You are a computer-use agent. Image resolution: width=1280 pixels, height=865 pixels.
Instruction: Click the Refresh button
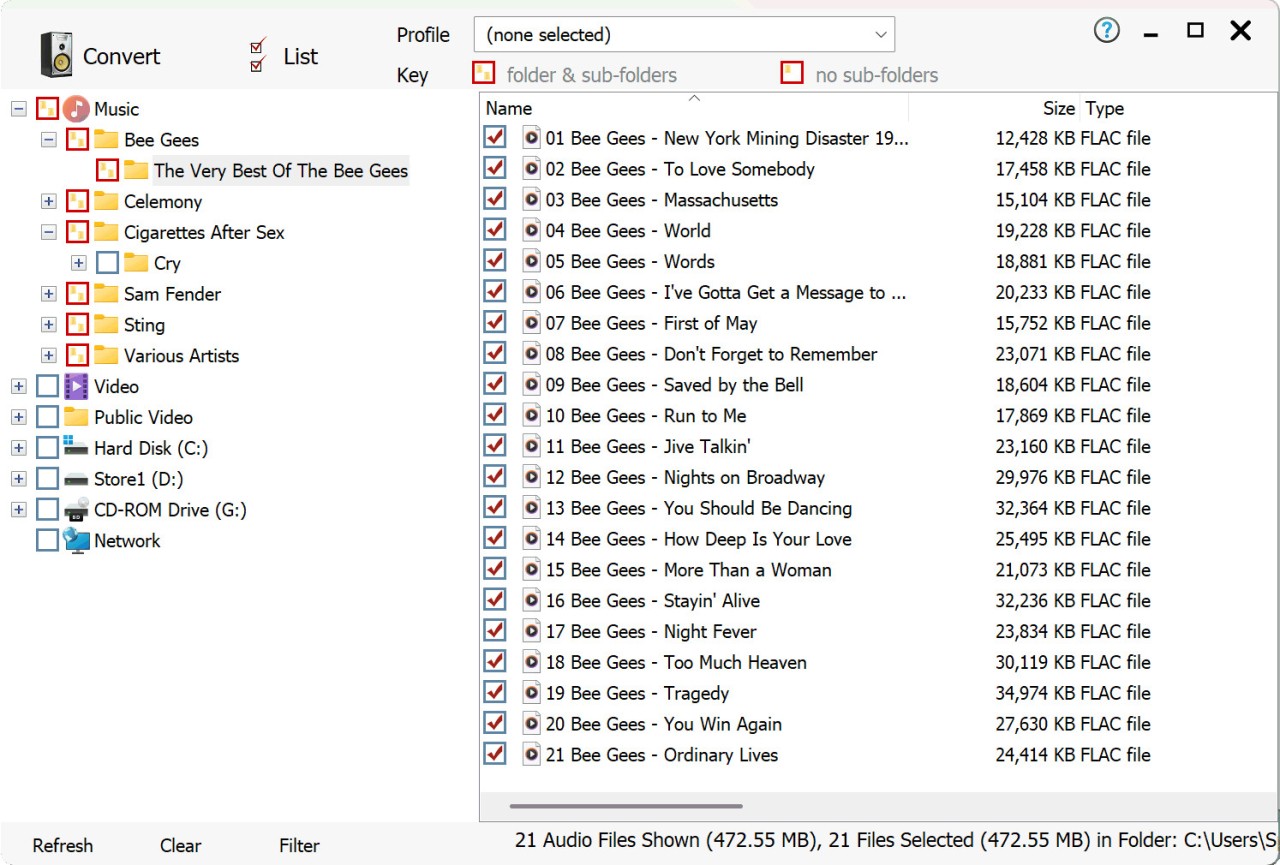[x=62, y=846]
